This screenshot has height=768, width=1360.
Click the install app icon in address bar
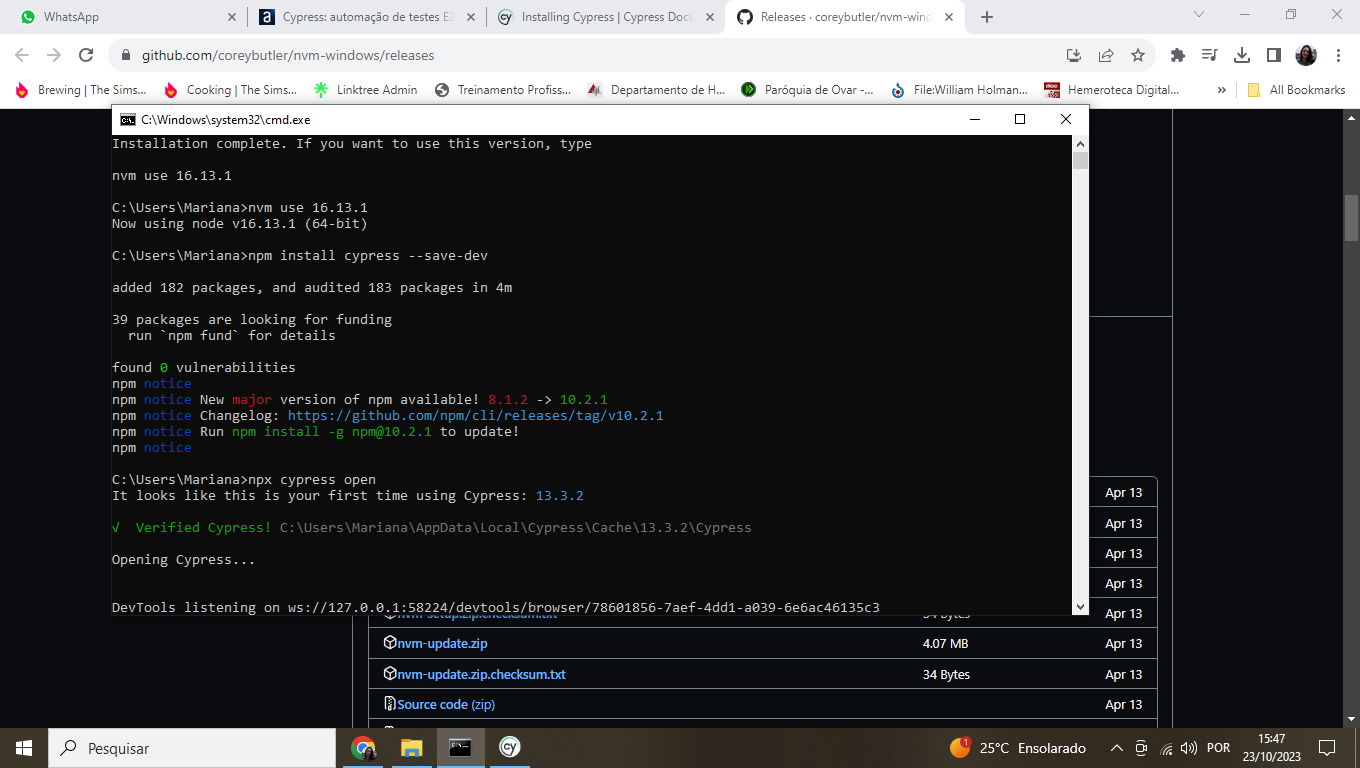coord(1074,55)
